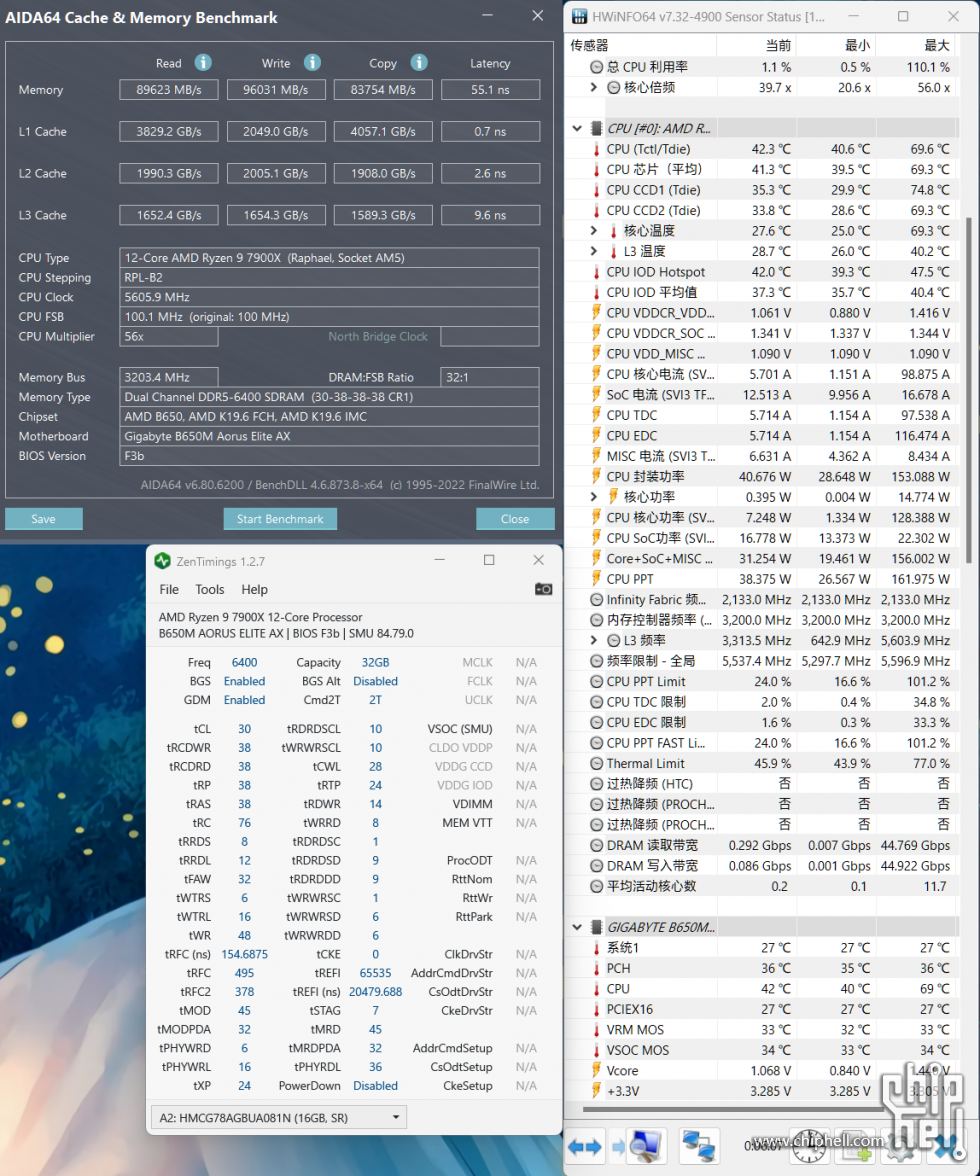Select the CPU TDC row in HWiNFO
This screenshot has width=980, height=1176.
[762, 415]
